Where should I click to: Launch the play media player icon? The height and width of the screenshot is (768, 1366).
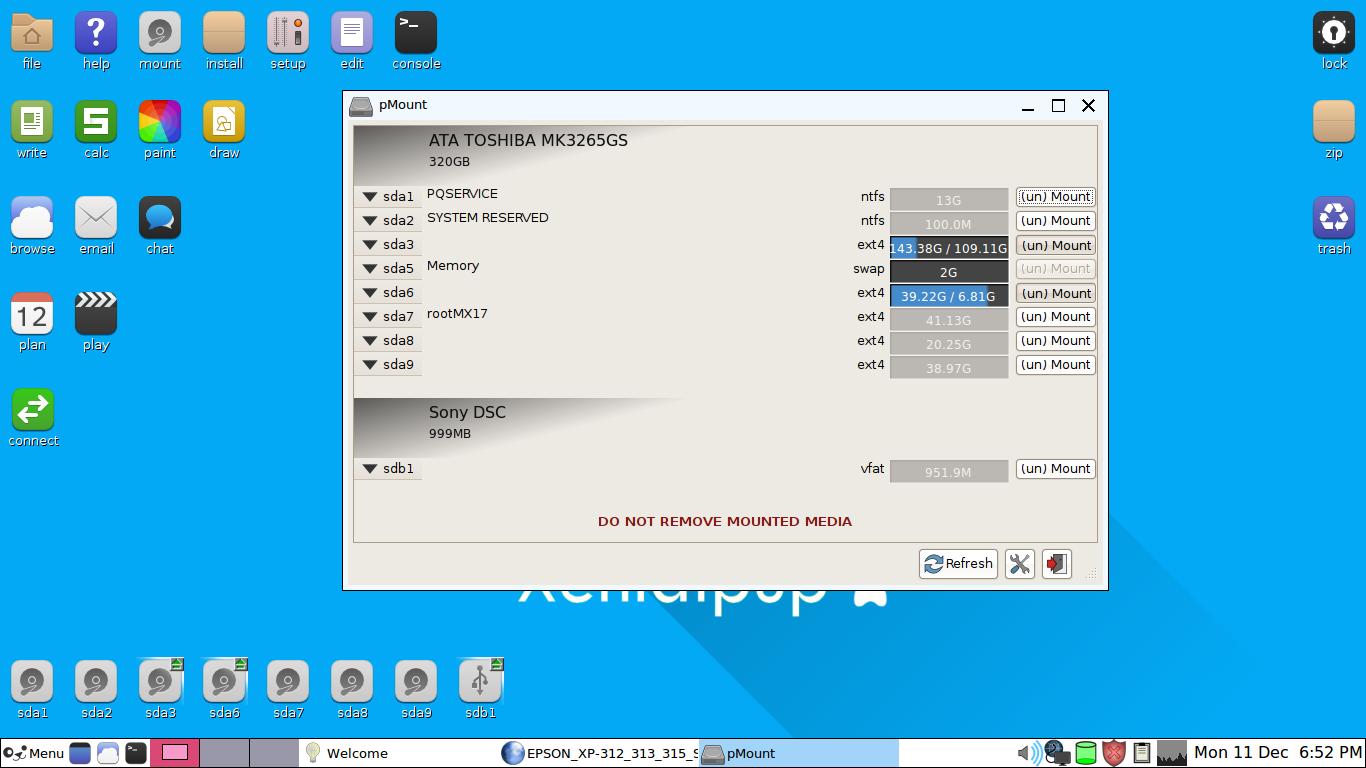[x=96, y=322]
